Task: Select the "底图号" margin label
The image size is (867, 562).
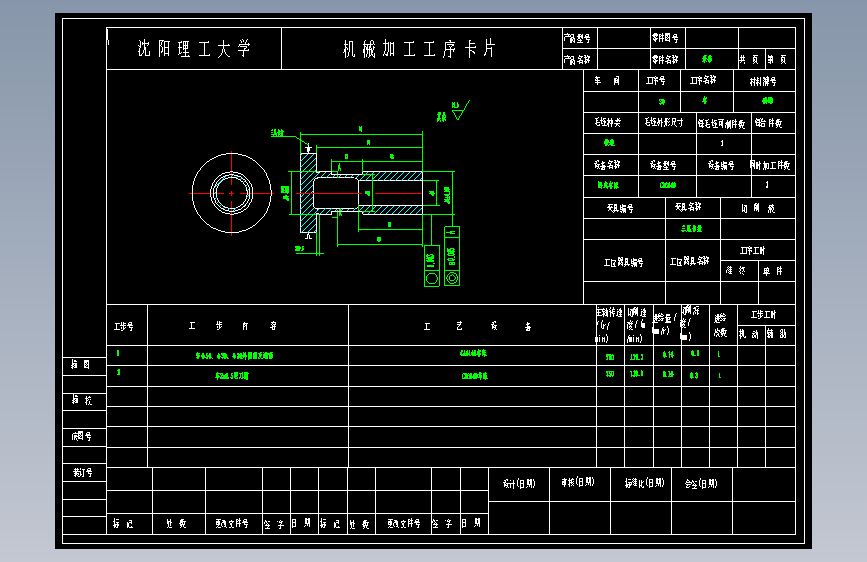Action: [82, 436]
